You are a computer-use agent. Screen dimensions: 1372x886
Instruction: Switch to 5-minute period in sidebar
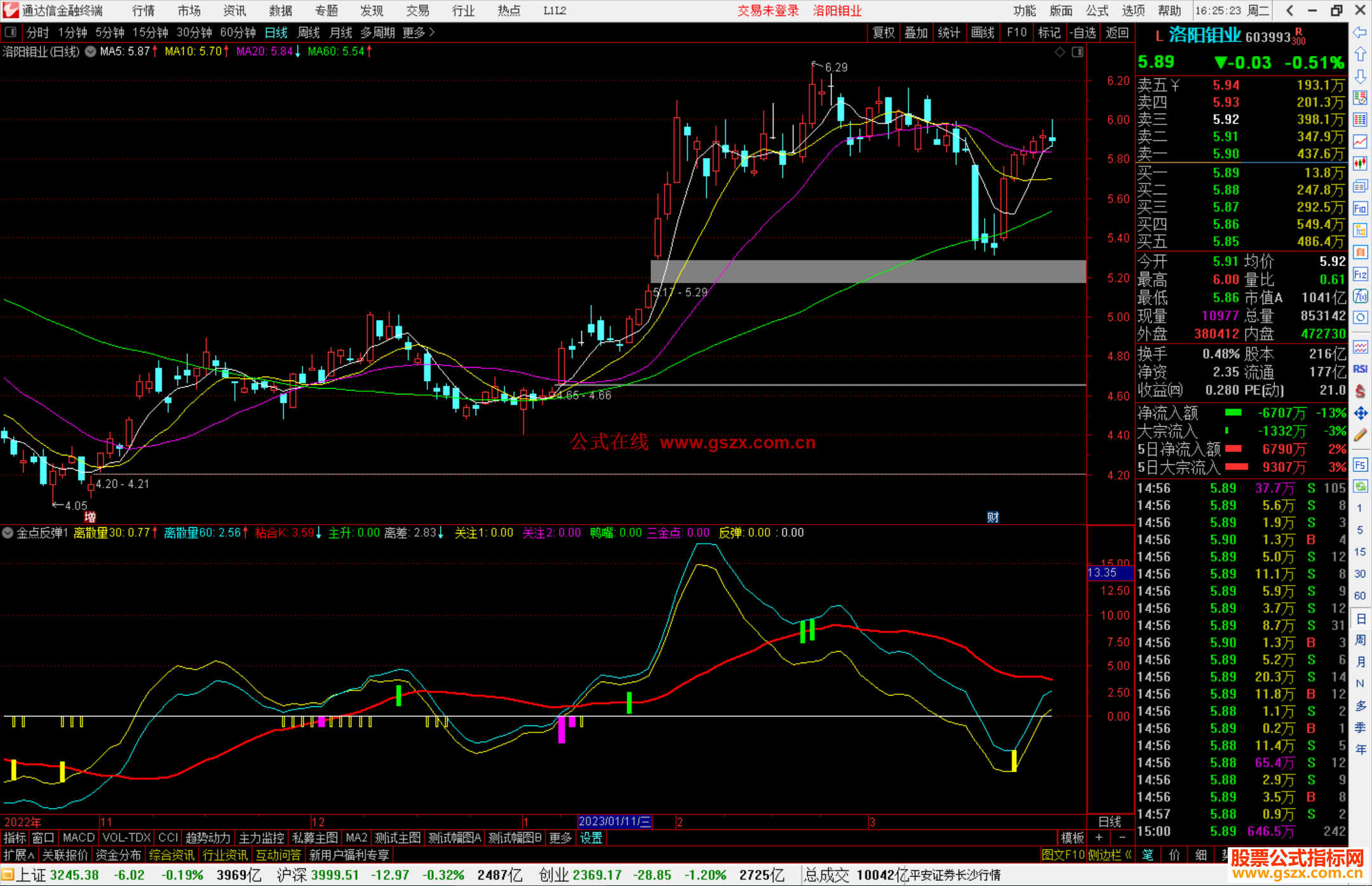(1359, 530)
